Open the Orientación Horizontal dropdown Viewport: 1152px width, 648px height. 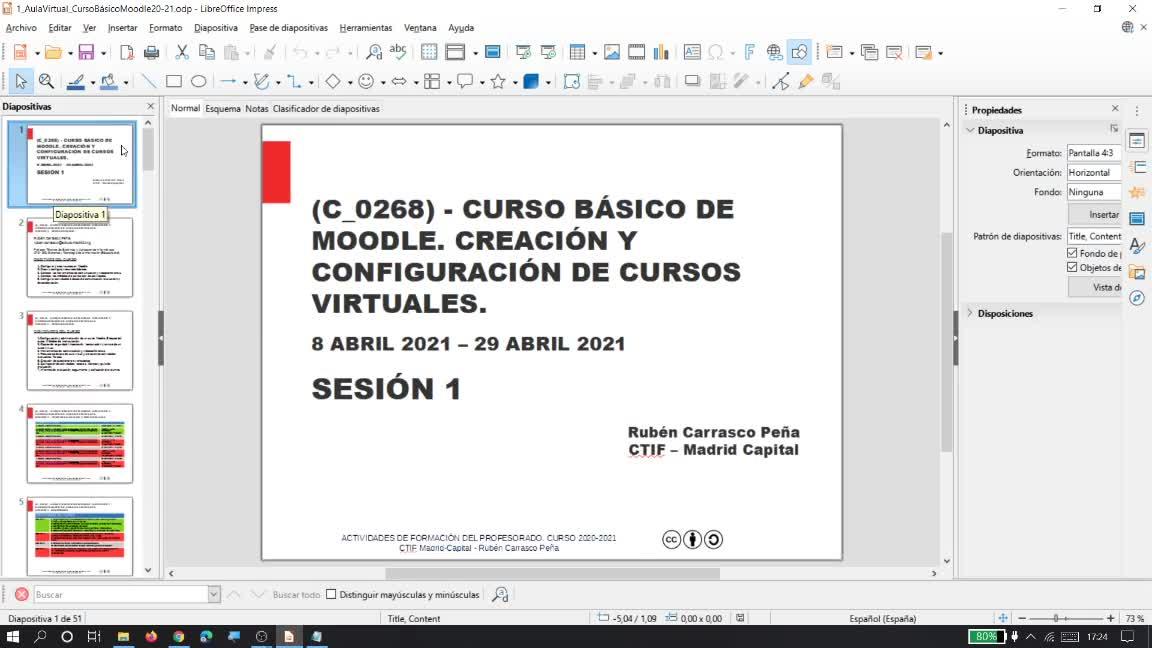[x=1094, y=173]
